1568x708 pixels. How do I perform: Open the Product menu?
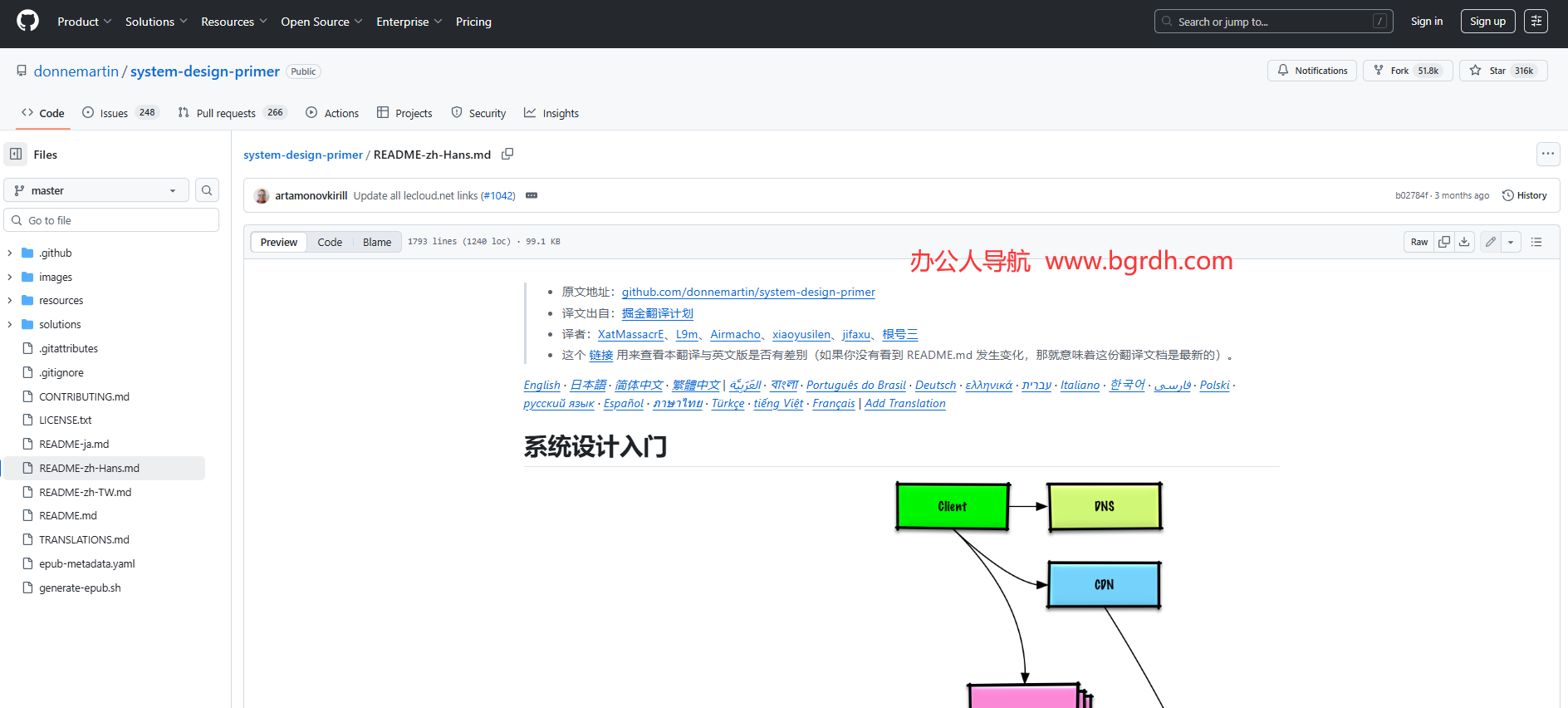tap(84, 22)
